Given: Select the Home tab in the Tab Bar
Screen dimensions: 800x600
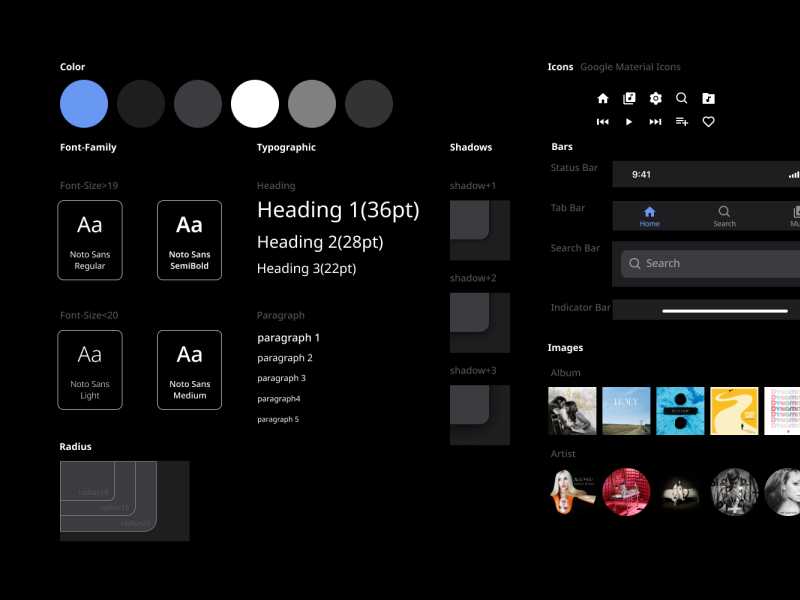Looking at the screenshot, I should 649,216.
